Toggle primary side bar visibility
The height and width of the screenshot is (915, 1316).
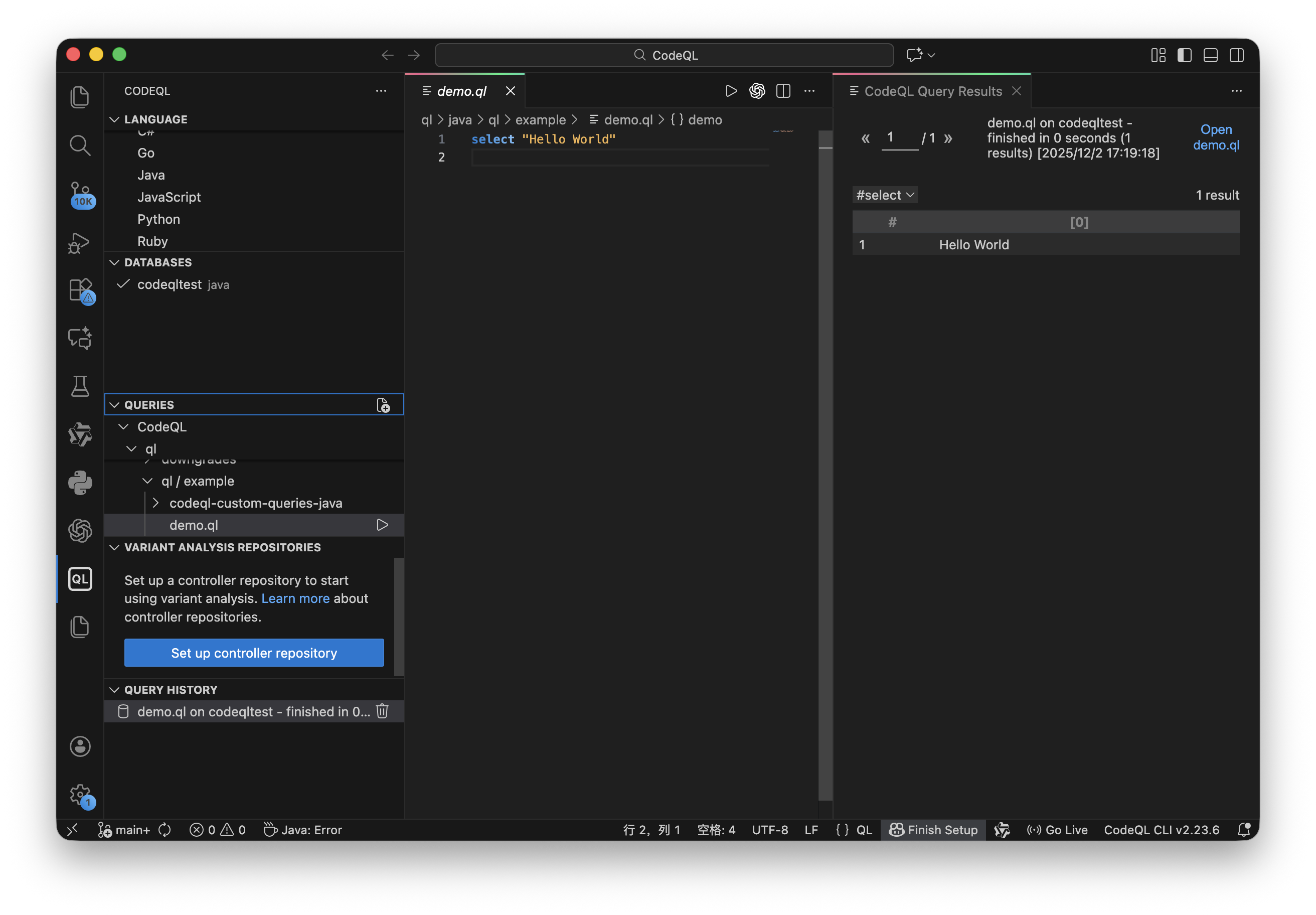1184,55
